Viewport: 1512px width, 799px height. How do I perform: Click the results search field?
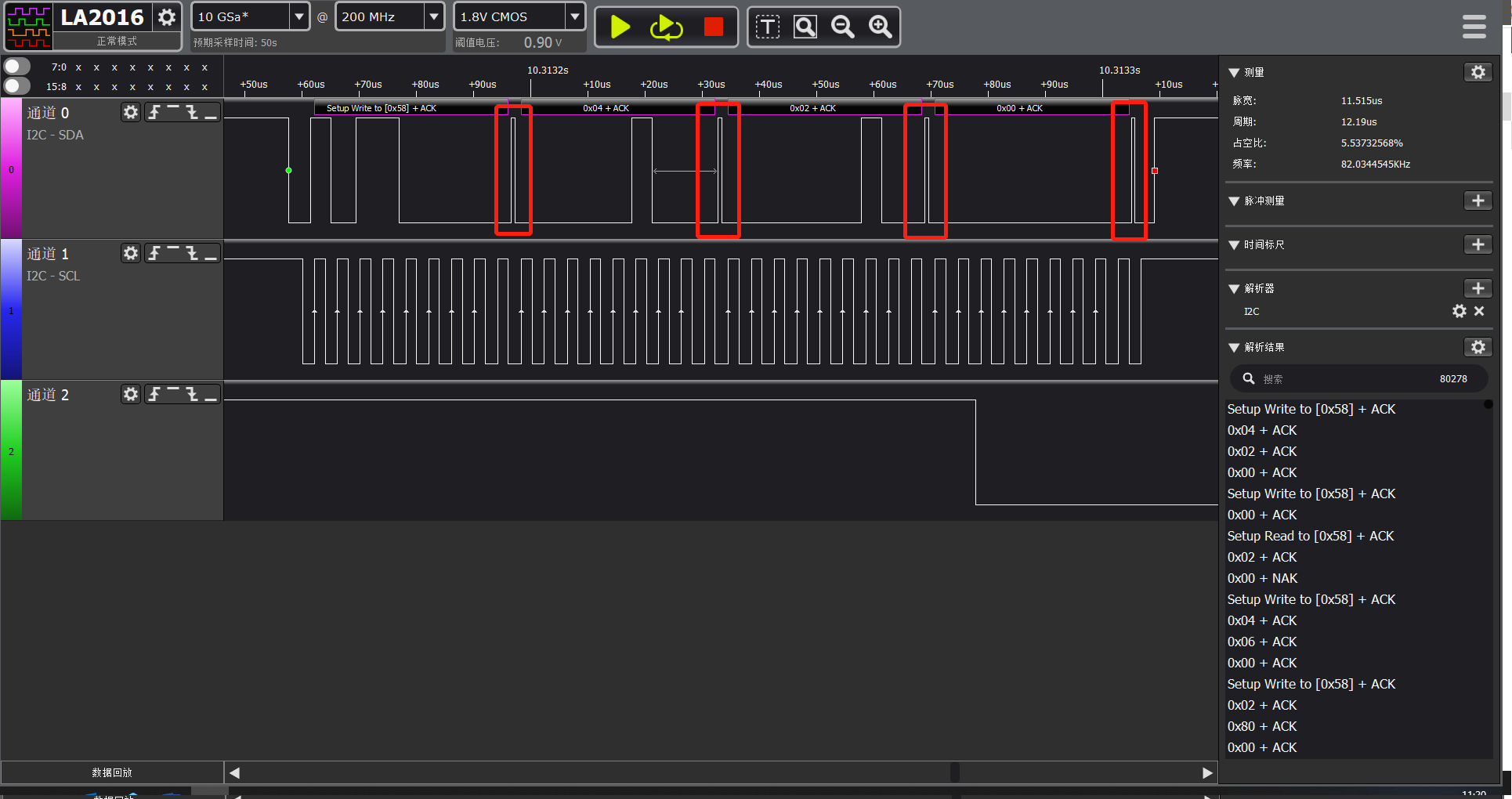(1358, 379)
